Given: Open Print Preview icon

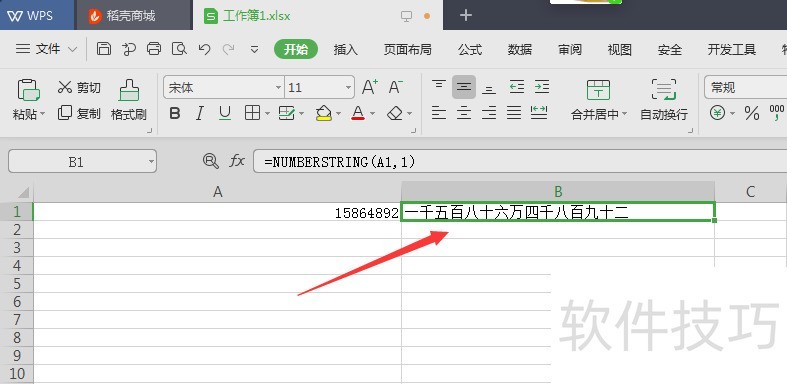Looking at the screenshot, I should (179, 49).
